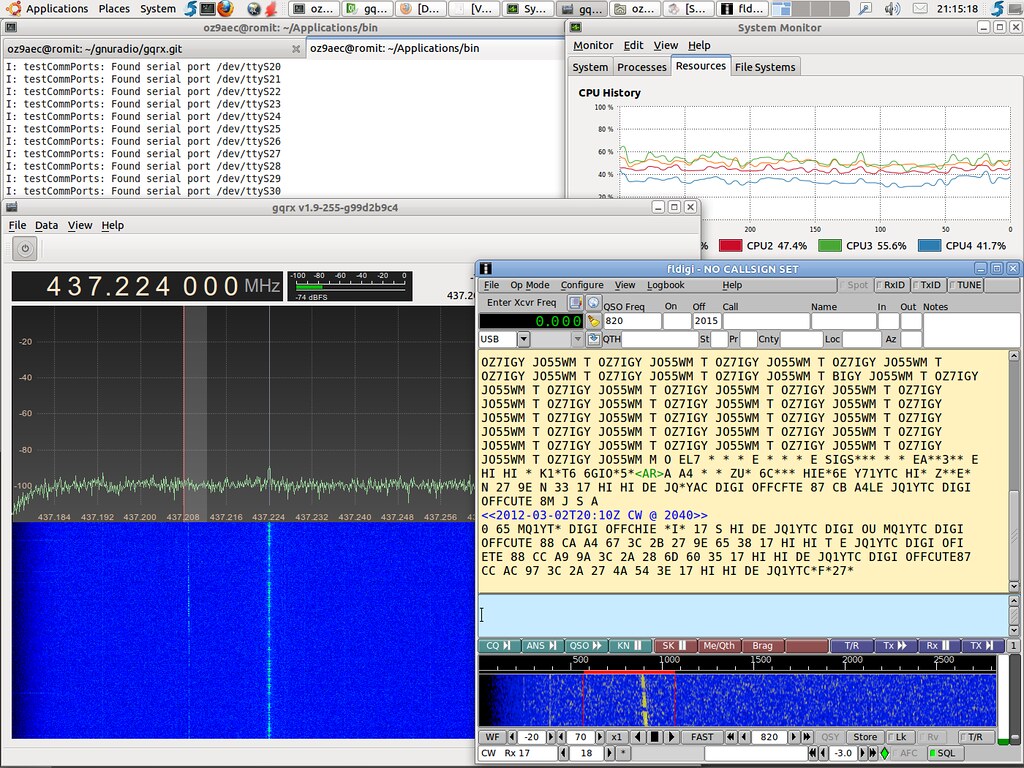This screenshot has width=1024, height=768.
Task: Click the CPU3 green color swatch
Action: 830,245
